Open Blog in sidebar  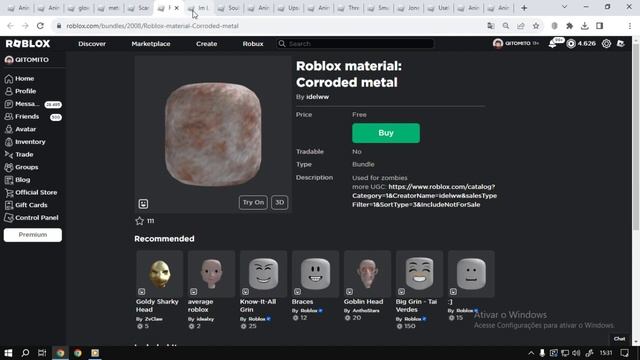[x=22, y=180]
